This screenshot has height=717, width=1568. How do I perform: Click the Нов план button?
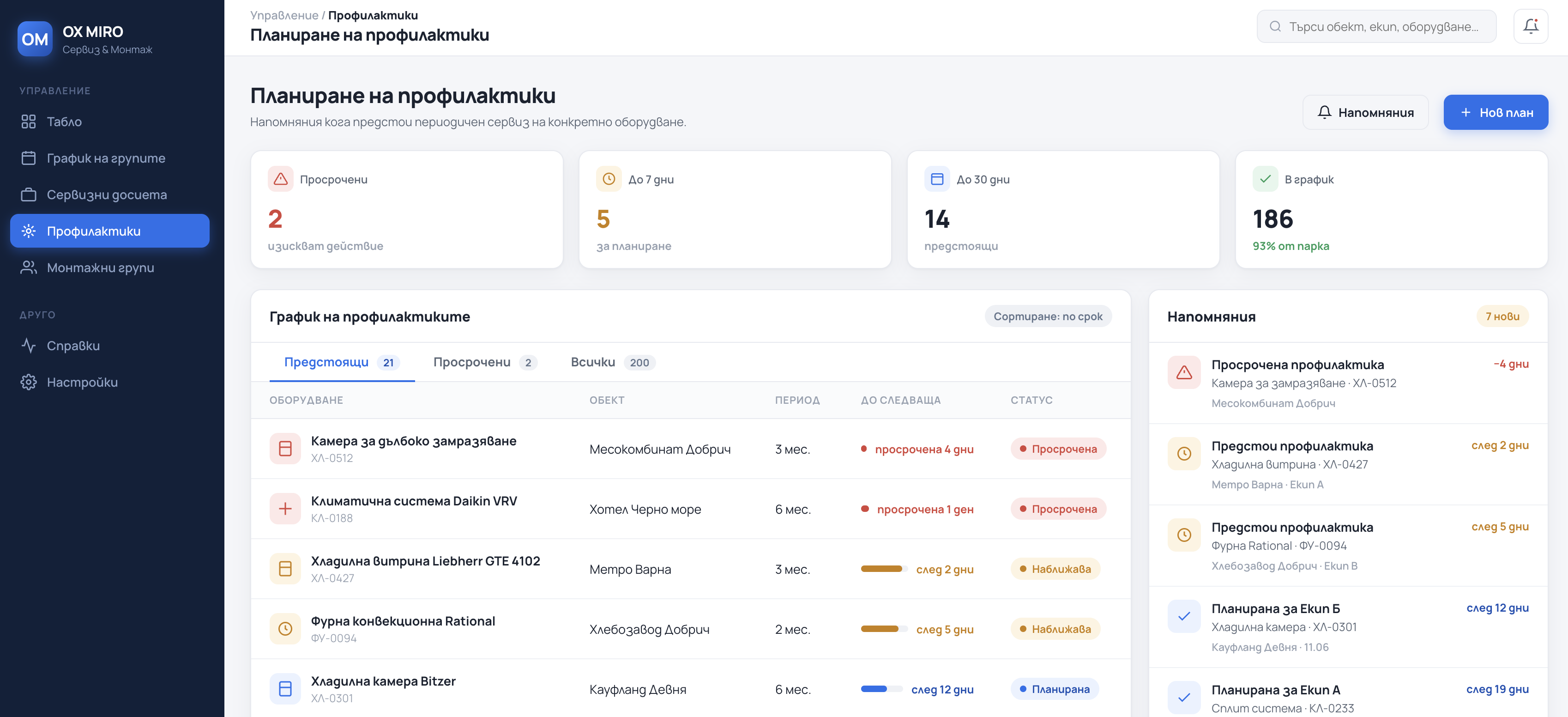pos(1495,112)
